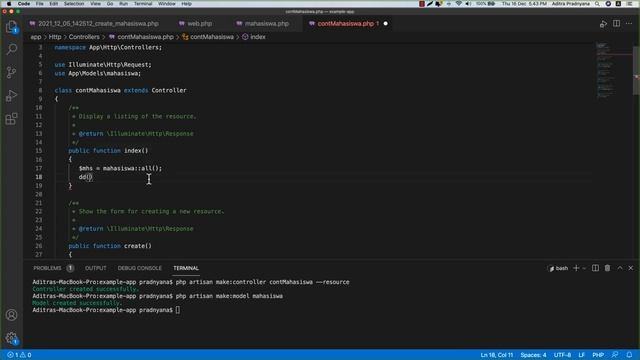Screen dimensions: 640x360
Task: Open the Run menu
Action: click(x=124, y=4)
